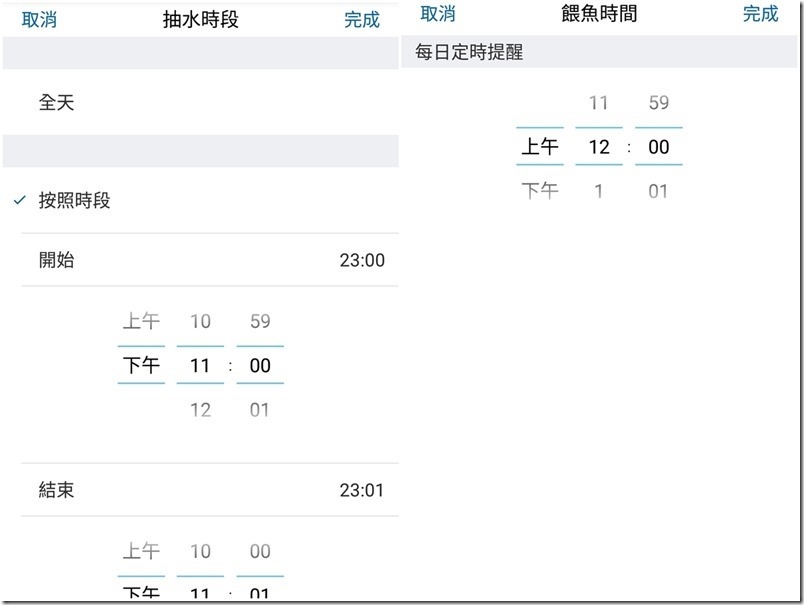
Task: Pick hour 12 in 開始 time picker
Action: [x=200, y=410]
